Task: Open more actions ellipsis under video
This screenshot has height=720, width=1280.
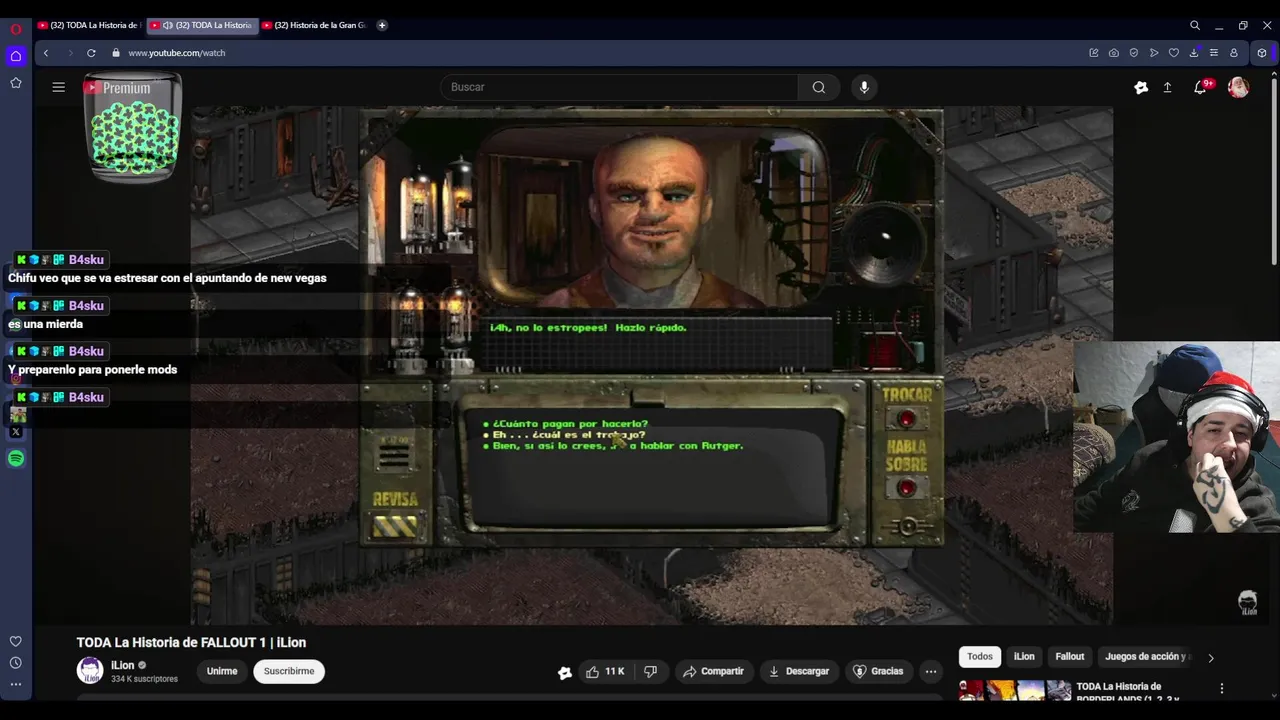Action: tap(931, 671)
